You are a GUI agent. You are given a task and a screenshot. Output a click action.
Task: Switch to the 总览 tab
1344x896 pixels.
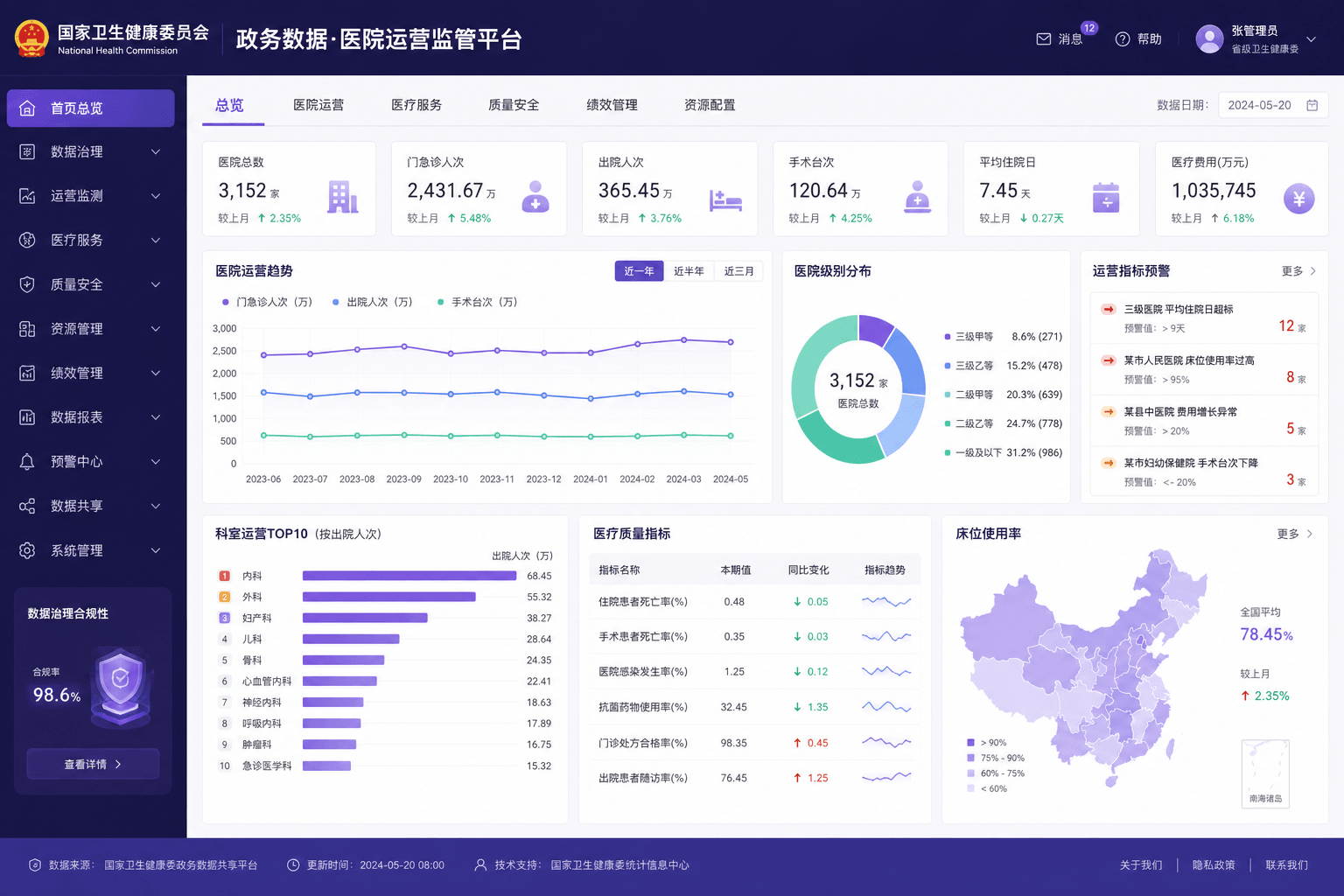[229, 105]
